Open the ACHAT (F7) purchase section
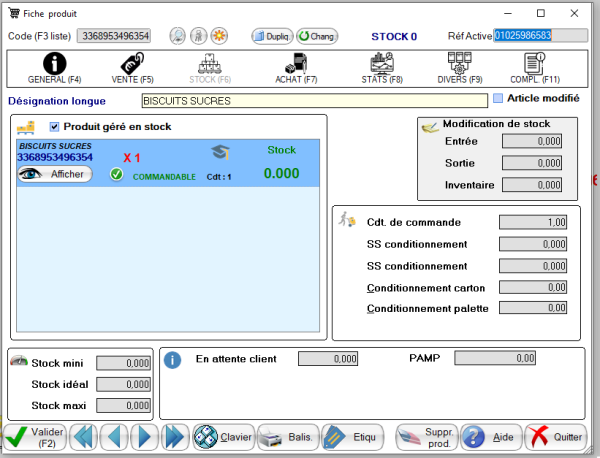 click(x=296, y=68)
